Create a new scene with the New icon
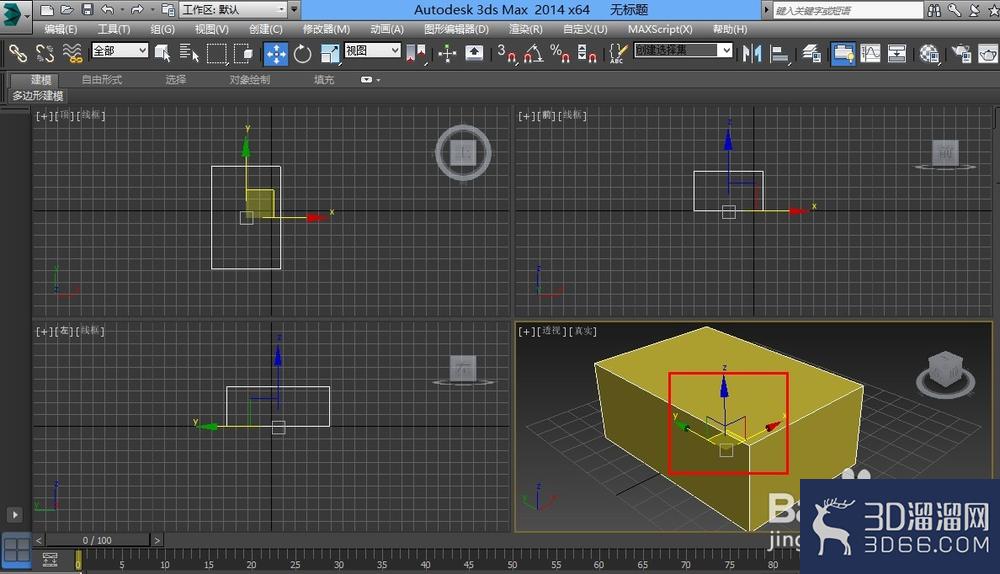Viewport: 1000px width, 574px height. 47,10
